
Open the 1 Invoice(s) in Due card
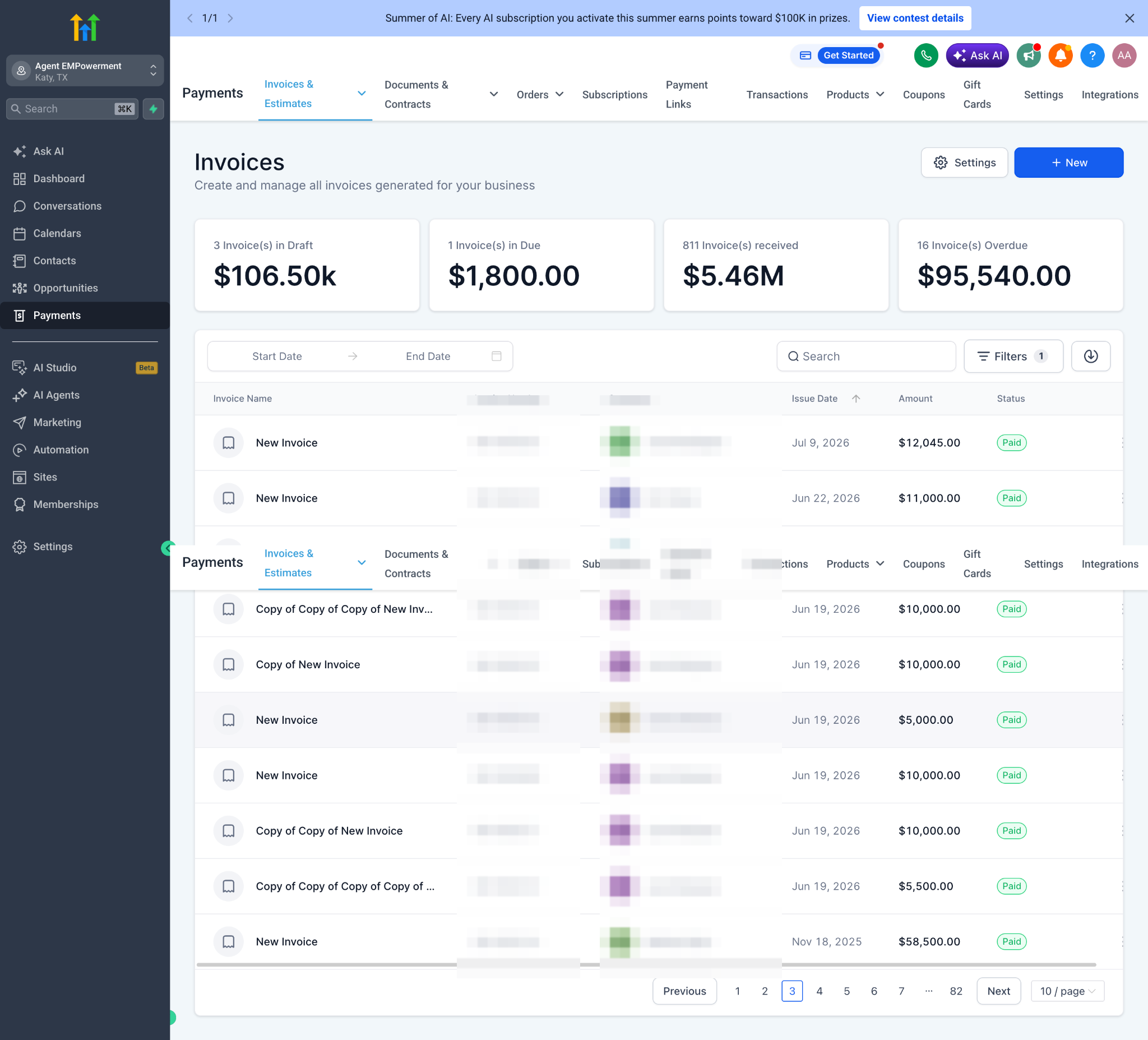[541, 265]
